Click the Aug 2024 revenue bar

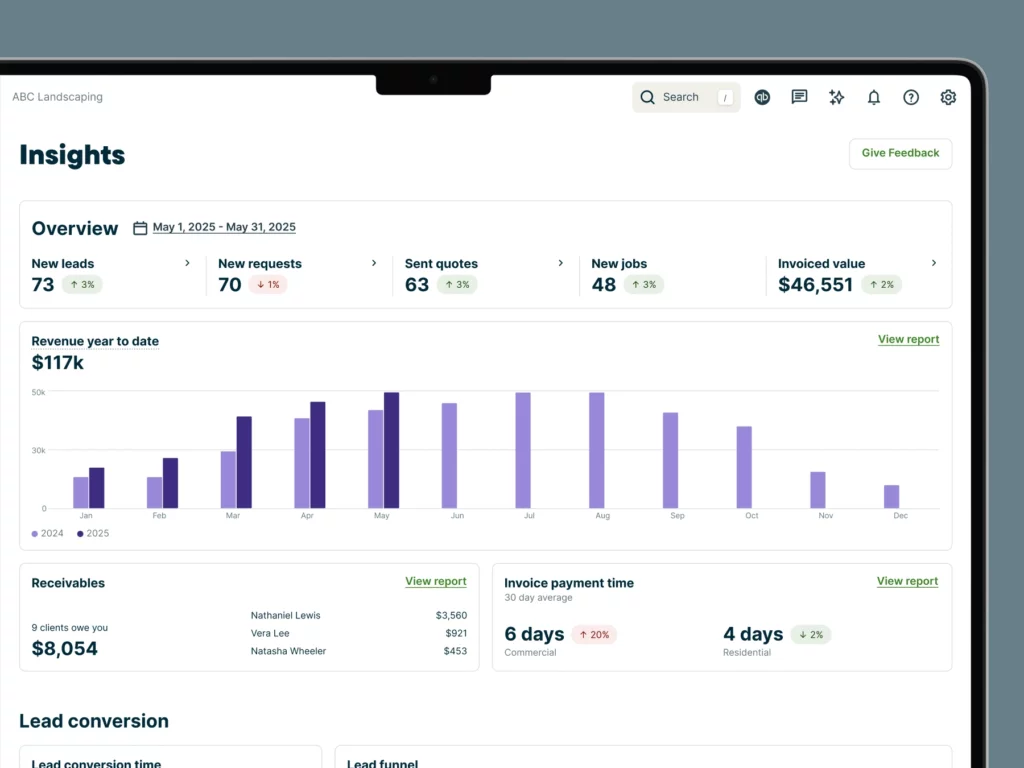[597, 450]
